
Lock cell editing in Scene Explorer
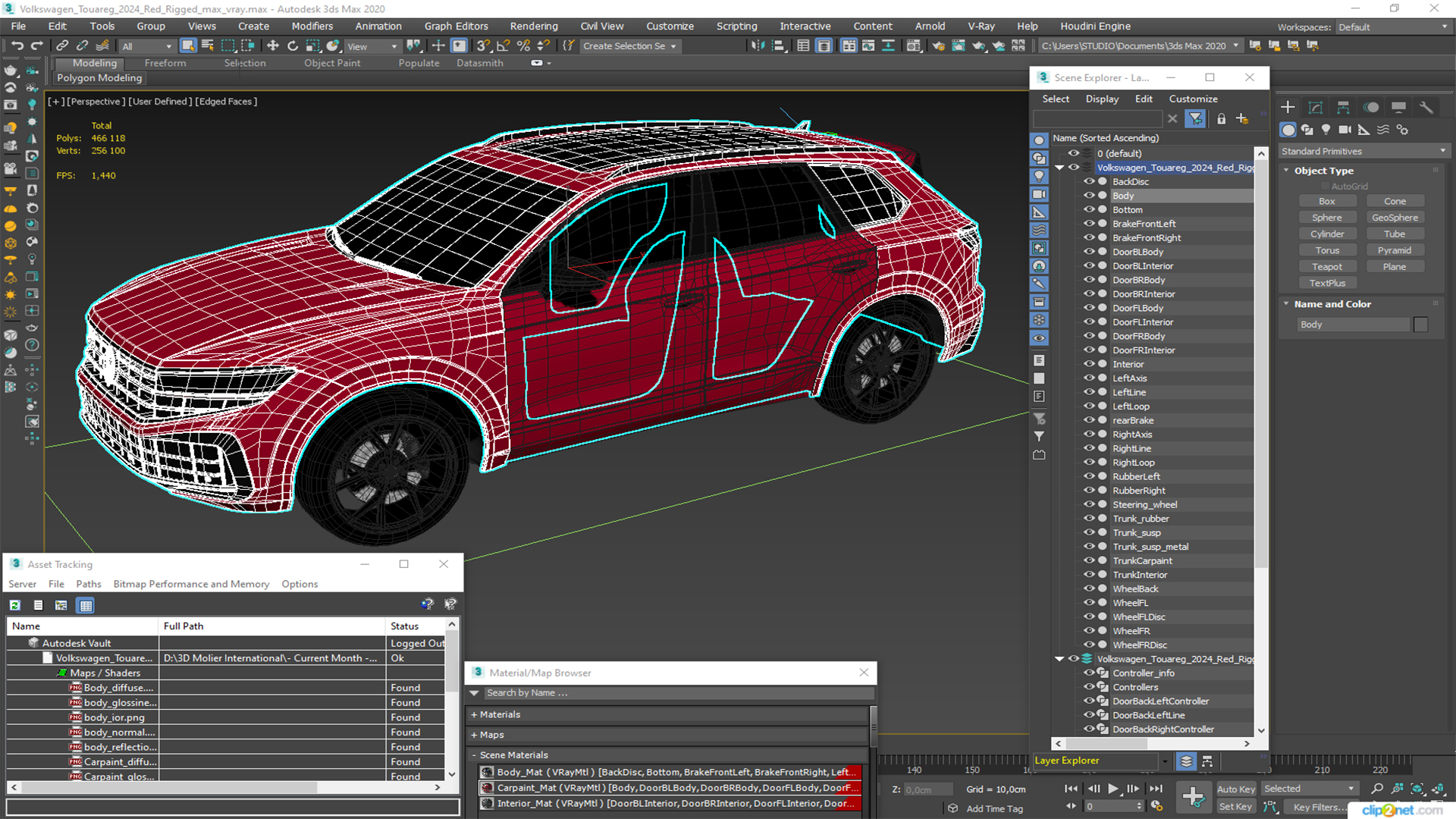coord(1221,119)
